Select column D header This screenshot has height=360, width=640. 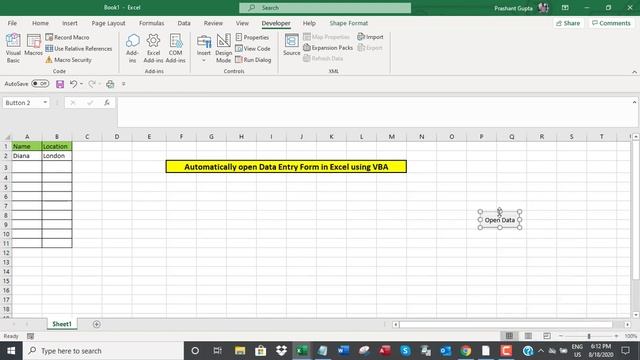point(117,137)
